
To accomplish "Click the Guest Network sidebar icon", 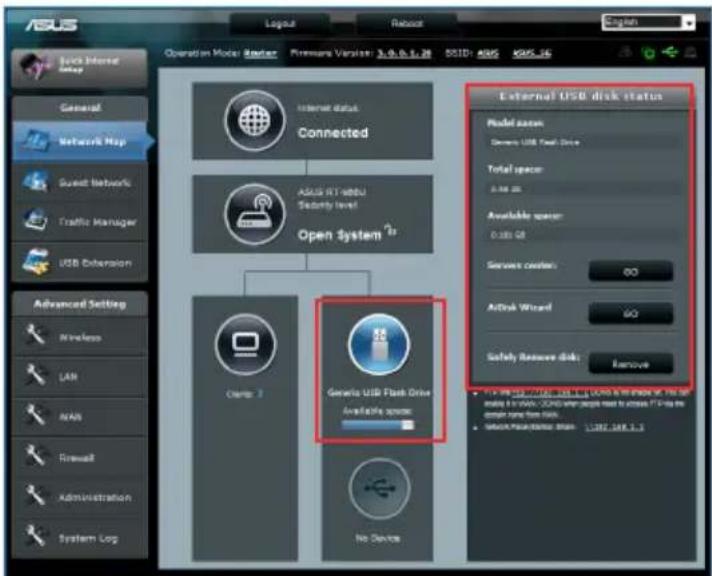I will (x=35, y=182).
